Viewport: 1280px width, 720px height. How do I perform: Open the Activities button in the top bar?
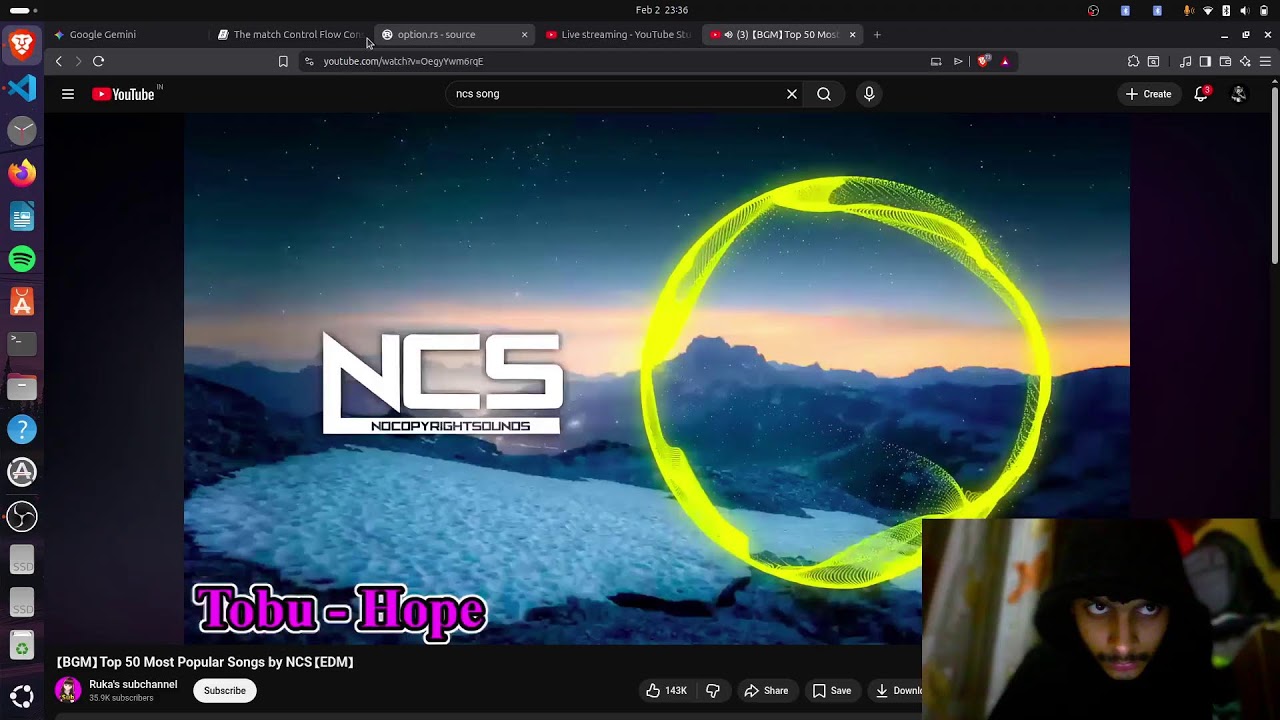pos(22,10)
